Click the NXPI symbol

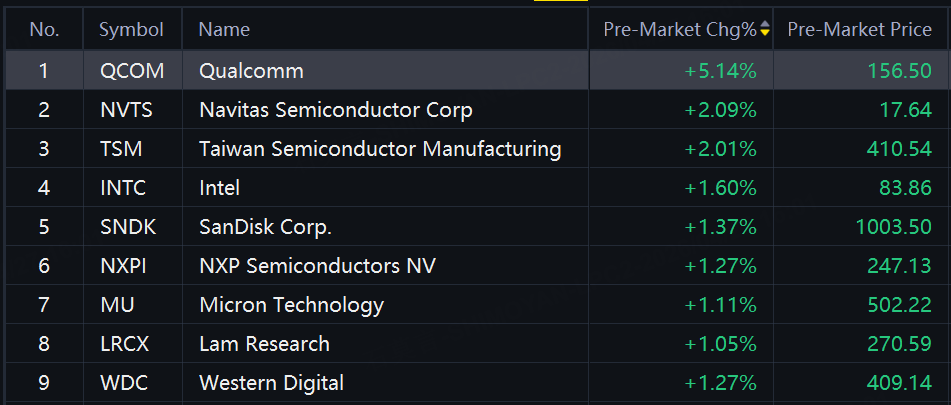click(123, 266)
